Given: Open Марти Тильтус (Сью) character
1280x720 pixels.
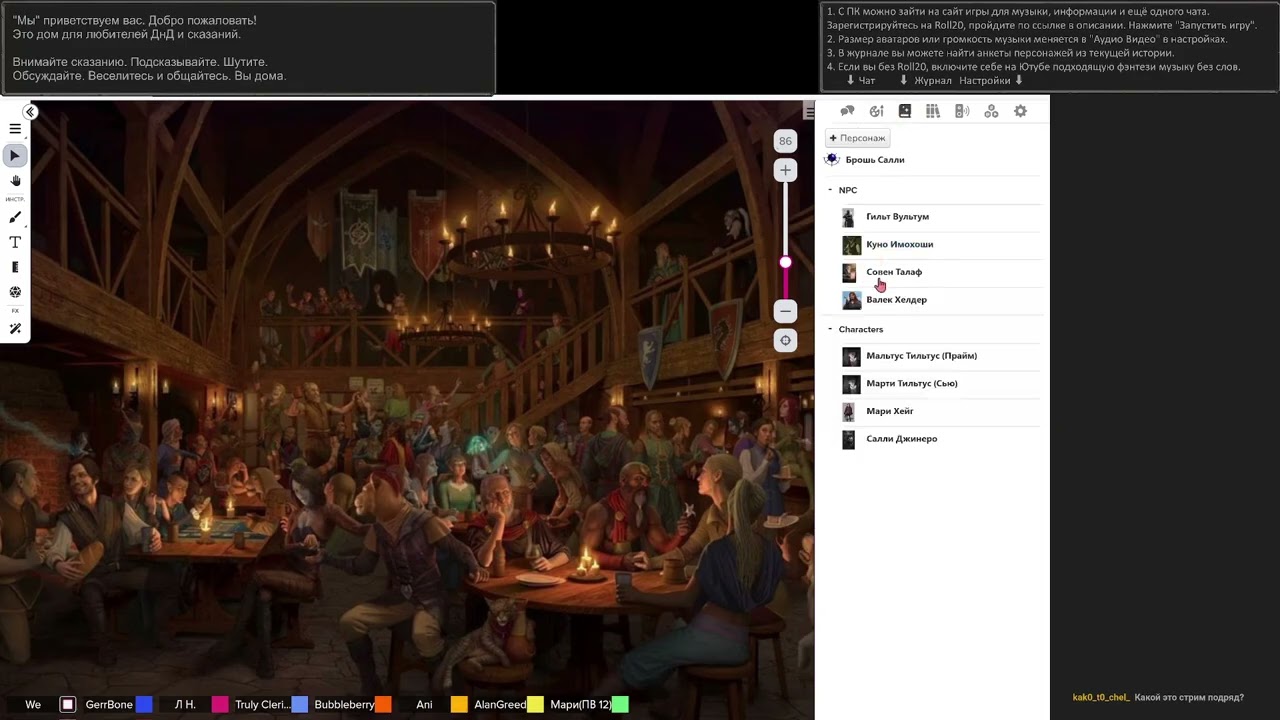Looking at the screenshot, I should click(911, 384).
